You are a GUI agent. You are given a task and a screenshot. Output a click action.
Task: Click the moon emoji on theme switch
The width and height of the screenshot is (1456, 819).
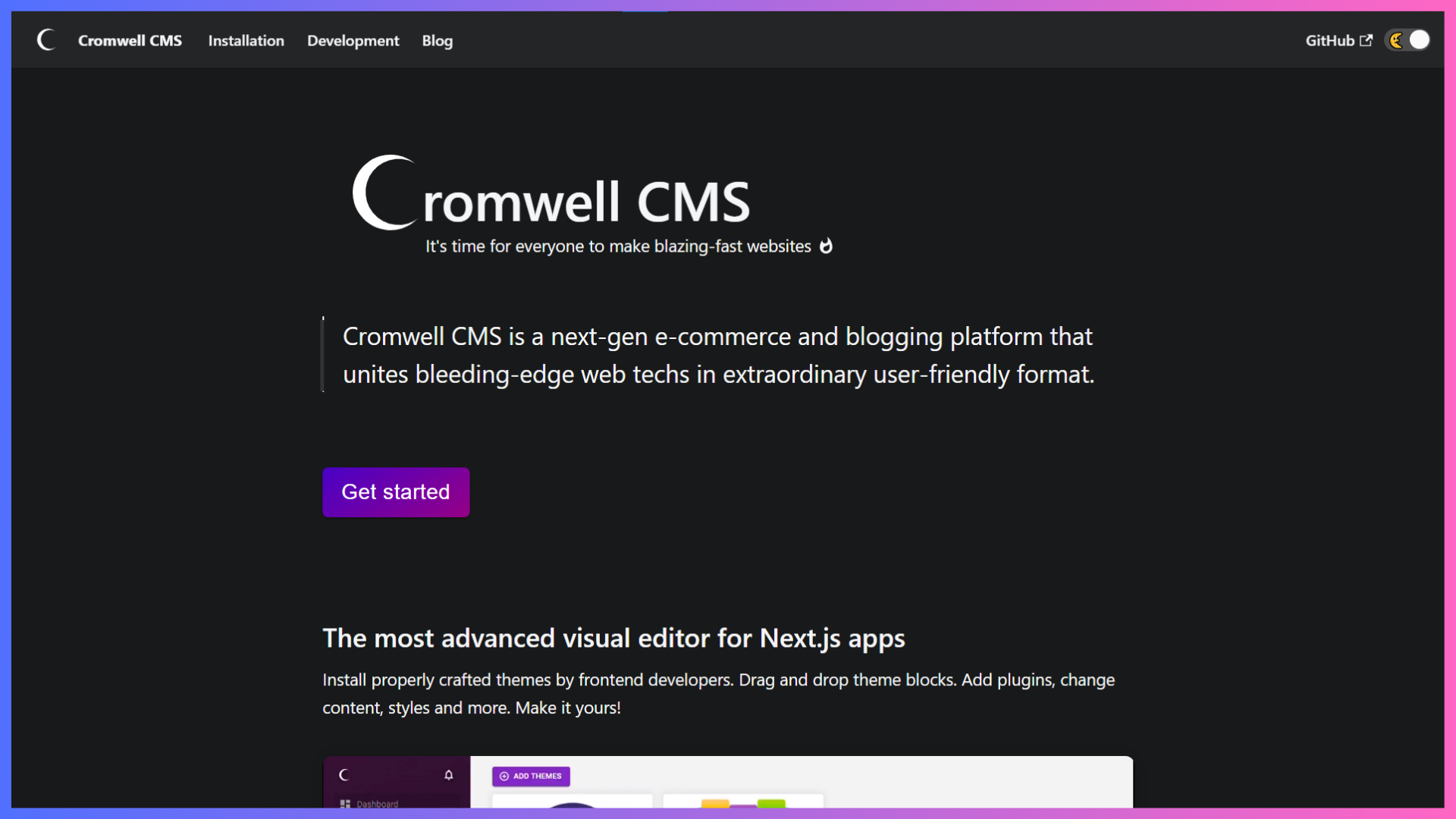click(1396, 41)
